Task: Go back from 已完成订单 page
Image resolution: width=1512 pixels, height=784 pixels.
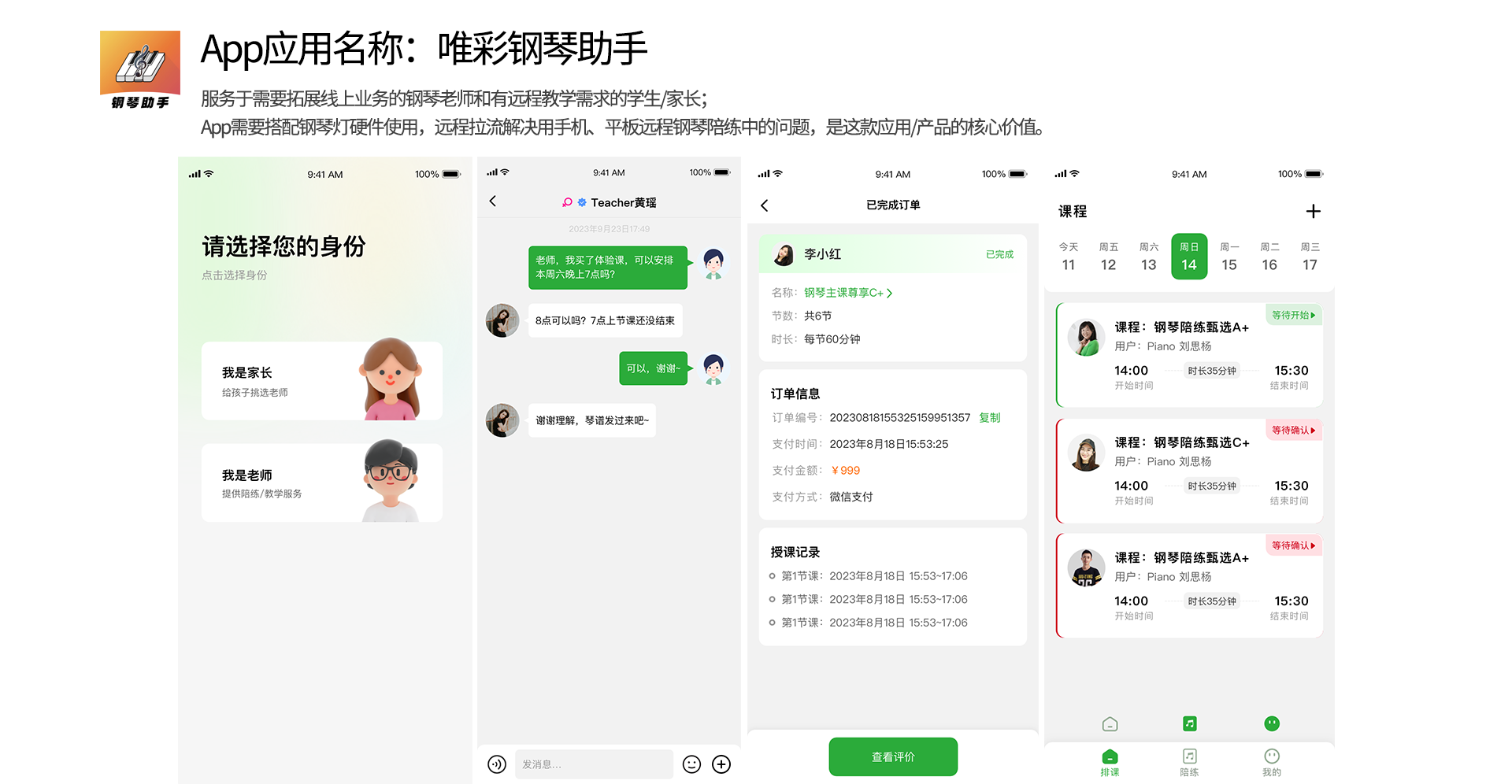Action: click(x=764, y=205)
